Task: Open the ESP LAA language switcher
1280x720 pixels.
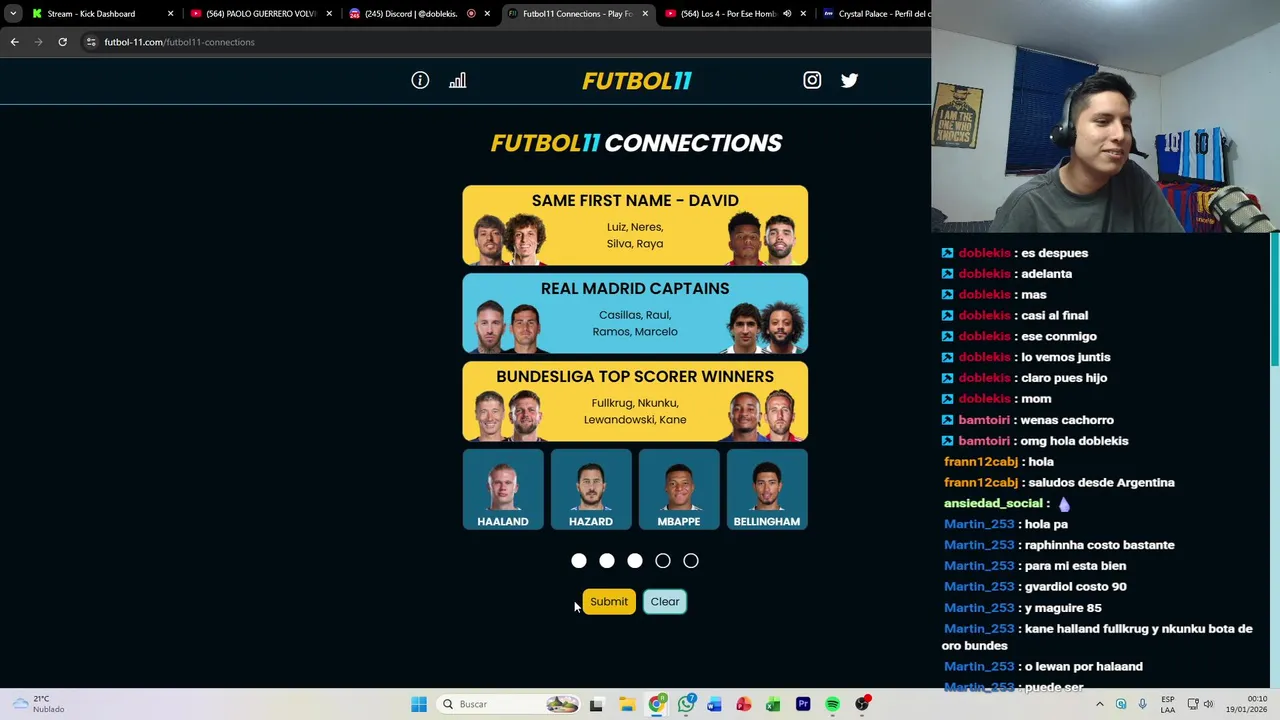Action: pyautogui.click(x=1168, y=704)
